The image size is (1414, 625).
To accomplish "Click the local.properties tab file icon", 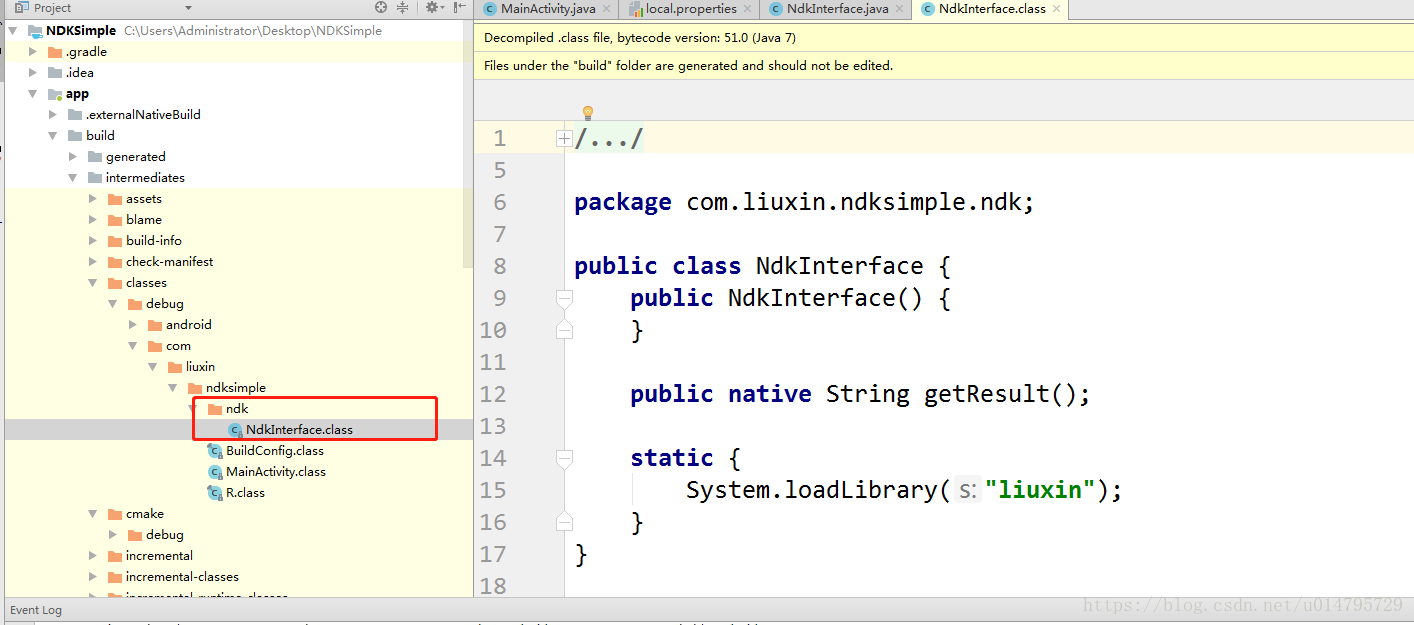I will tap(636, 9).
